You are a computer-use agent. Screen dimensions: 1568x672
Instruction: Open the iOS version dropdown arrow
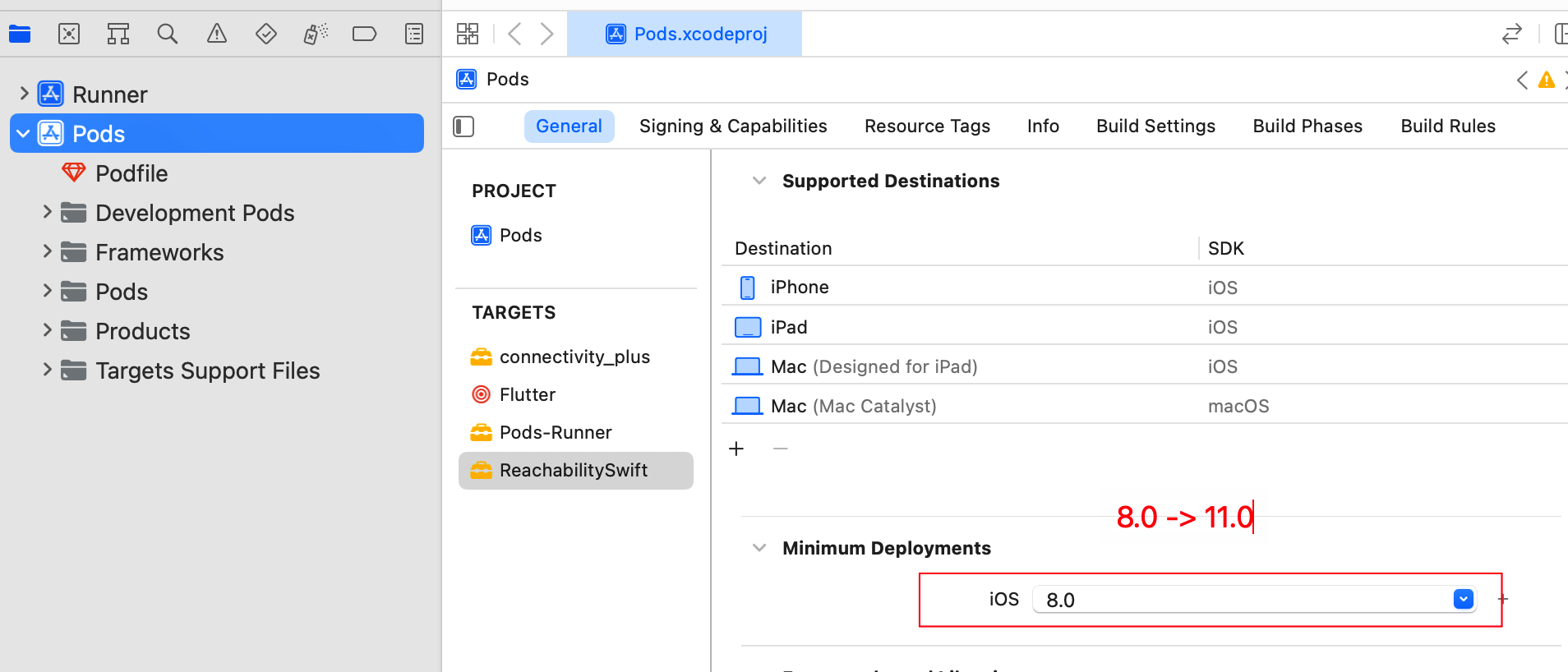(1463, 600)
